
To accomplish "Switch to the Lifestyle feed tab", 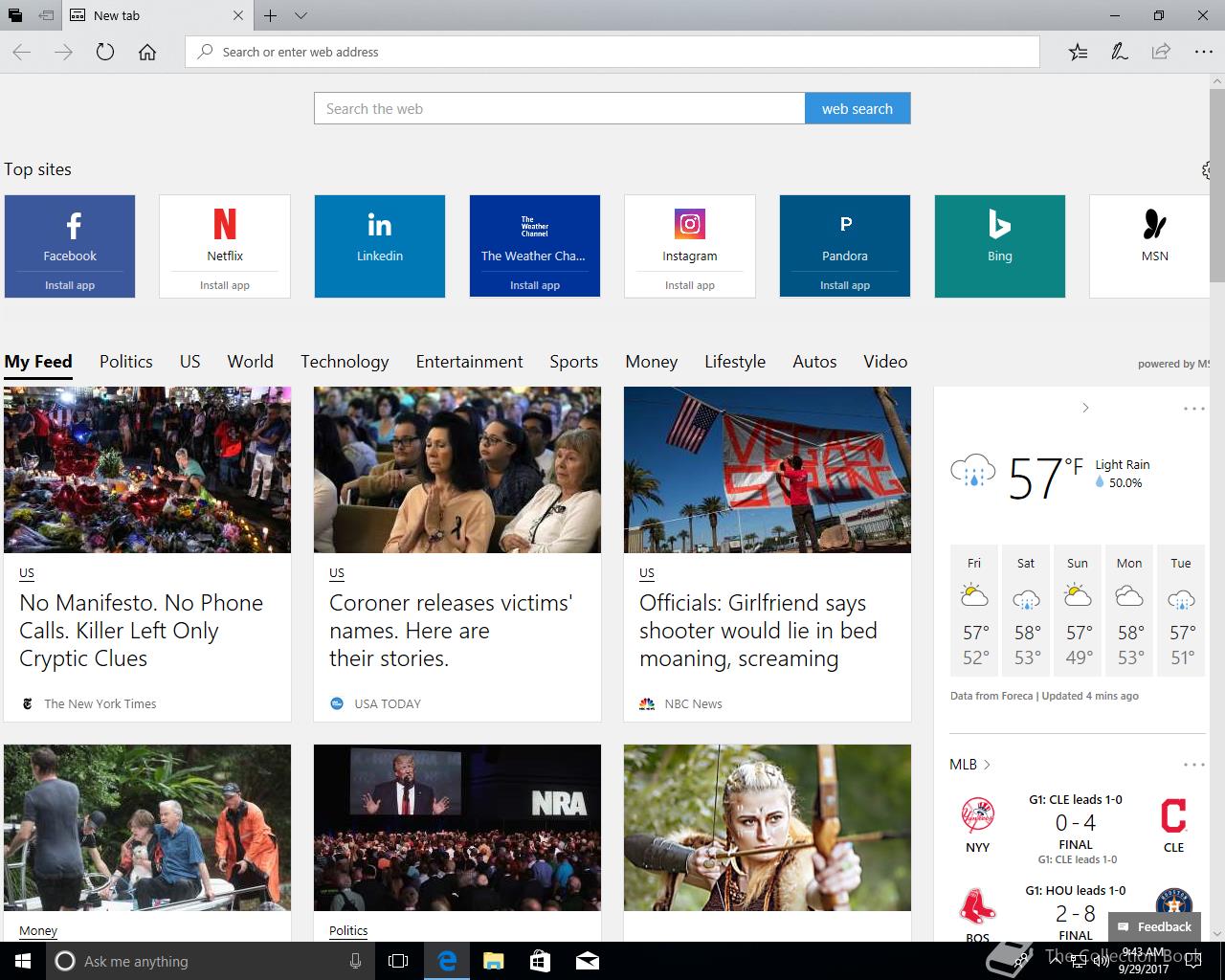I will point(735,362).
